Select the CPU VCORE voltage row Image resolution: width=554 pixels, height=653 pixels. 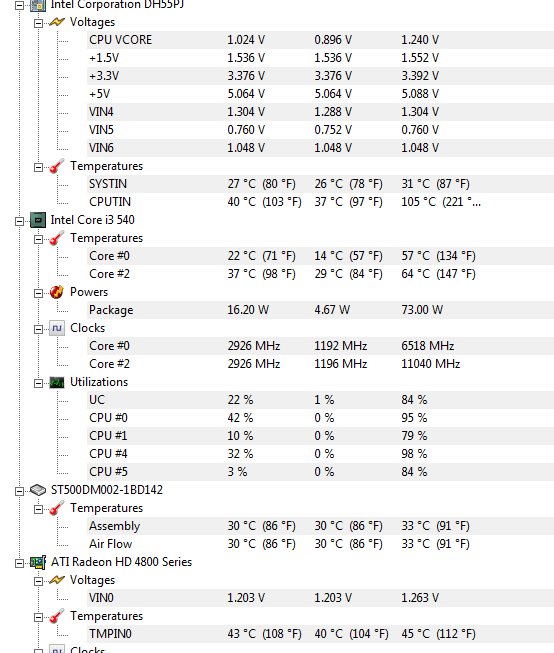click(320, 40)
